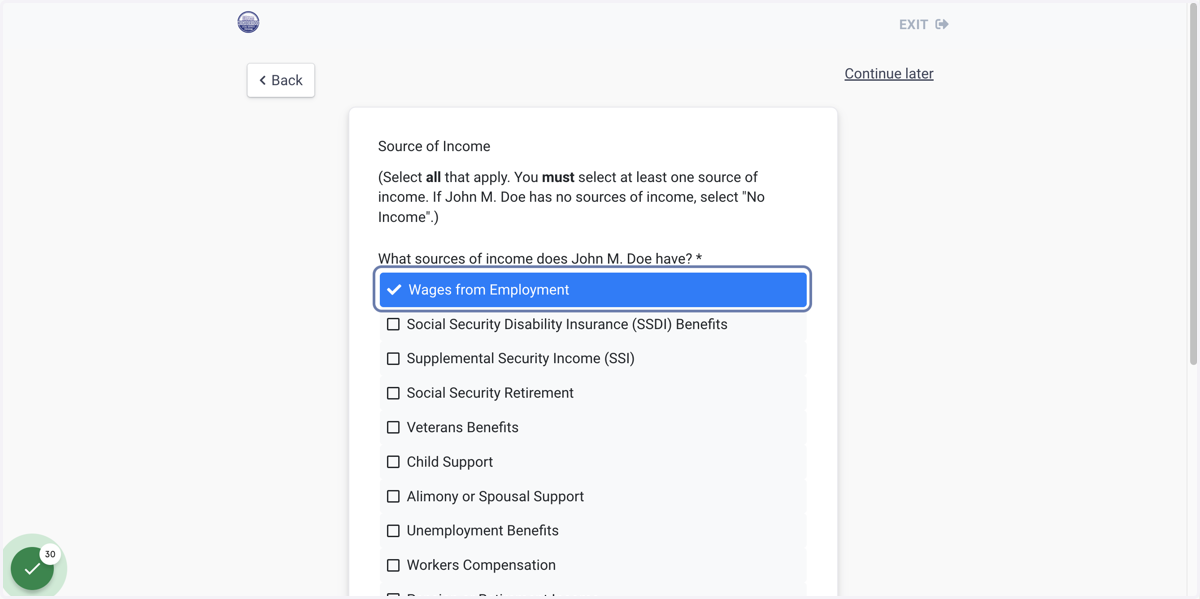
Task: Click the page vertical scrollbar
Action: [x=1194, y=185]
